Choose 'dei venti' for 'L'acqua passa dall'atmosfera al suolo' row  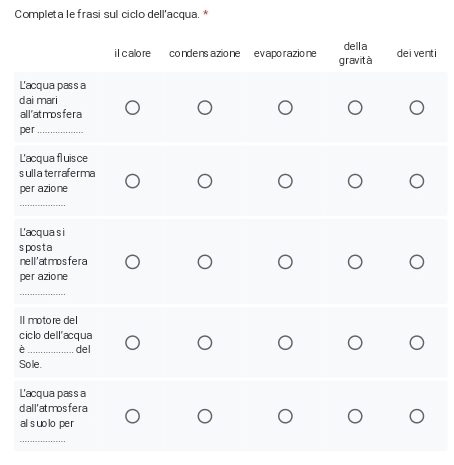(417, 416)
